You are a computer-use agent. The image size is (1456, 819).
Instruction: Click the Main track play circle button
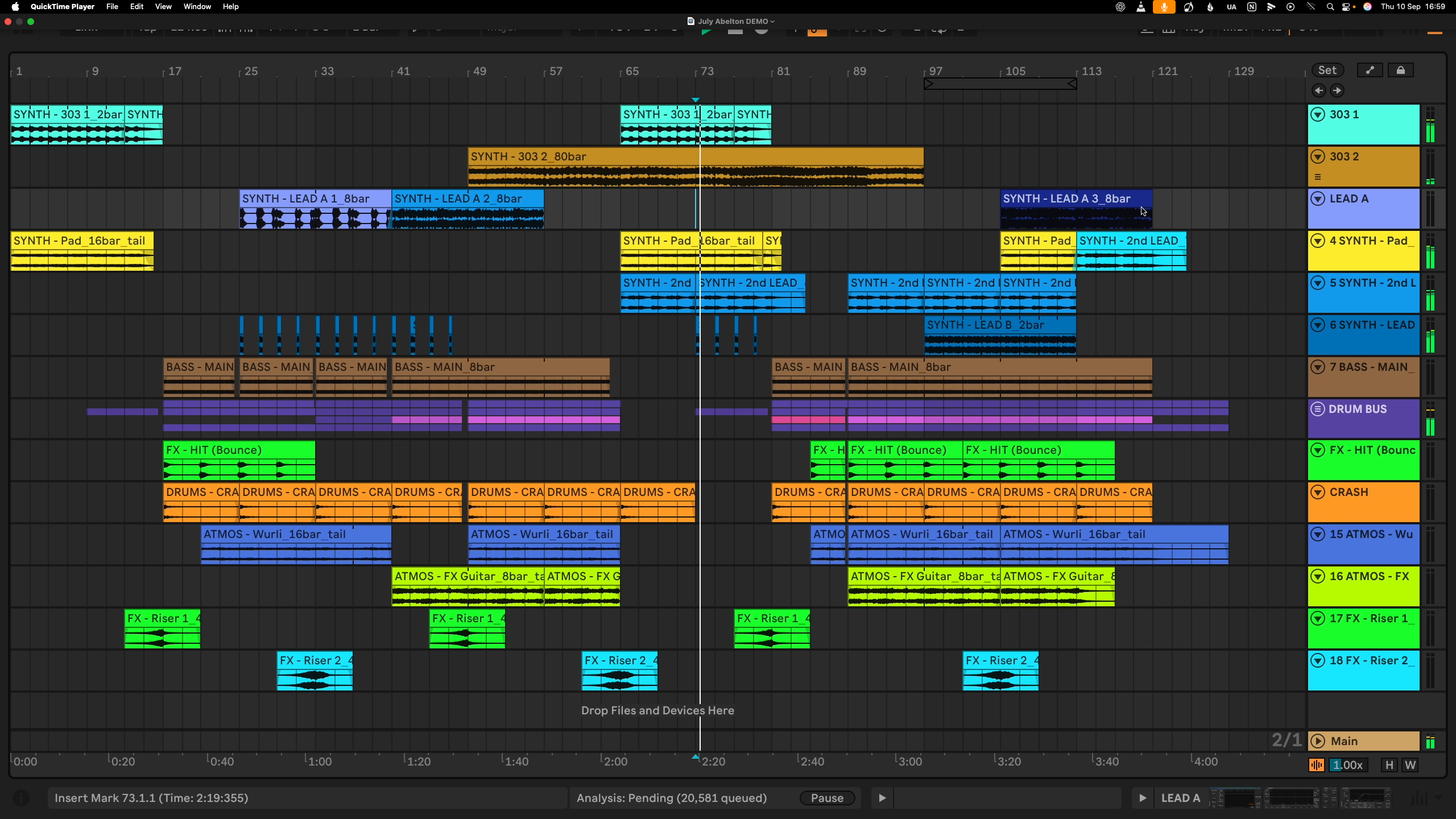click(1318, 741)
